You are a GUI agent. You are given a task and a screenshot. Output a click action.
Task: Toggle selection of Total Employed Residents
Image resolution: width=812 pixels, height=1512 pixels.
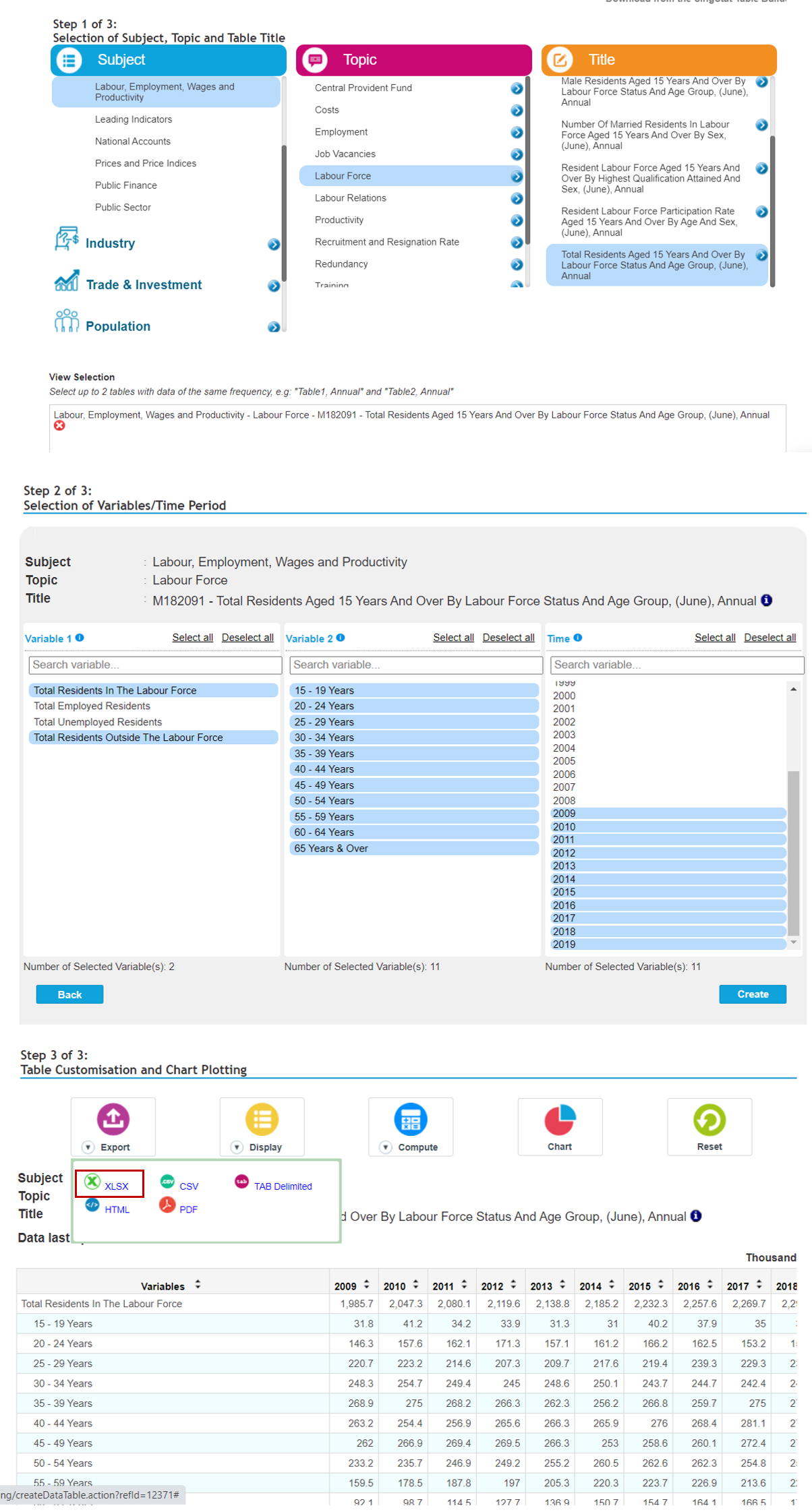[x=92, y=706]
